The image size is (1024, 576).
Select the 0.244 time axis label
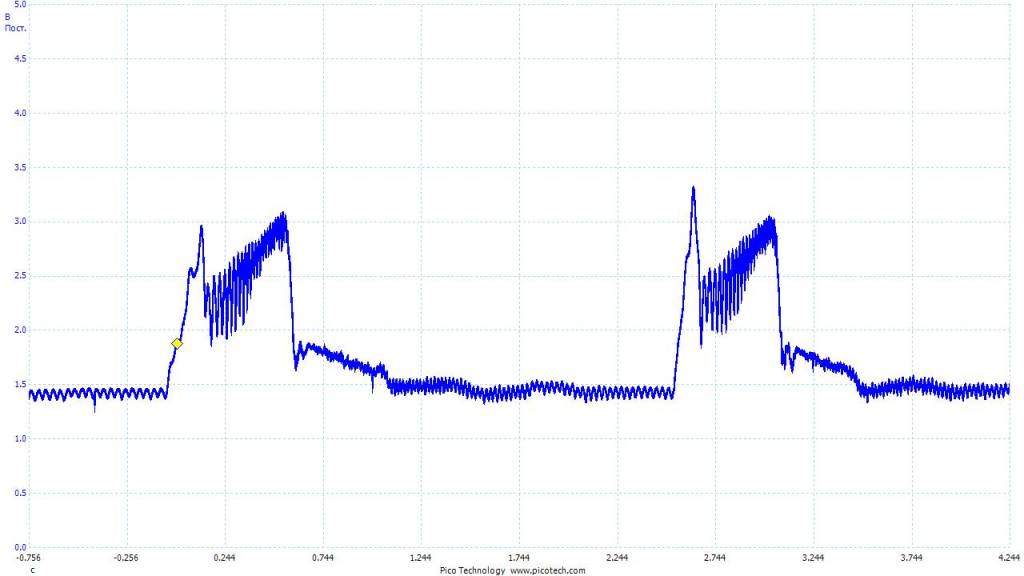[x=225, y=559]
